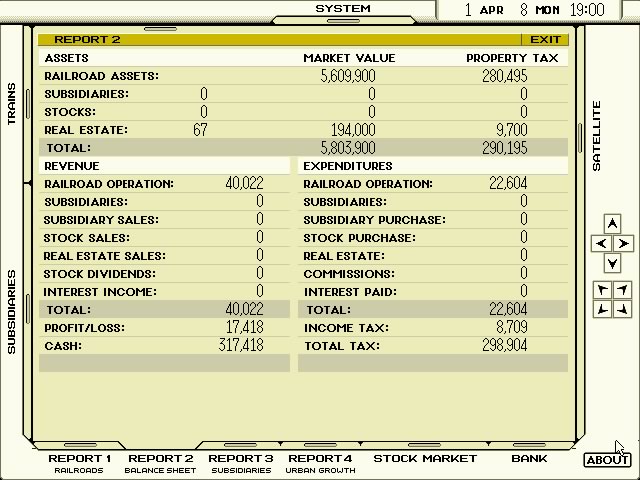Click the Stocks row label
The height and width of the screenshot is (480, 640).
(x=70, y=112)
